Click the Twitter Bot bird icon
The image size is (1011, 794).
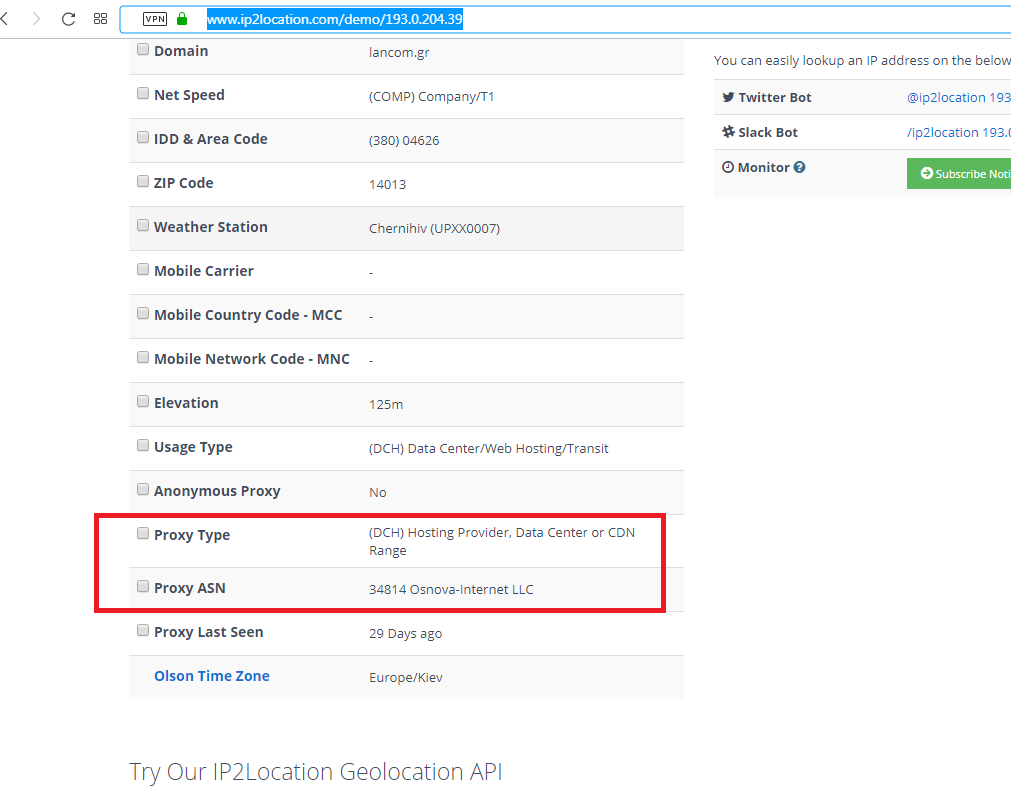click(728, 97)
